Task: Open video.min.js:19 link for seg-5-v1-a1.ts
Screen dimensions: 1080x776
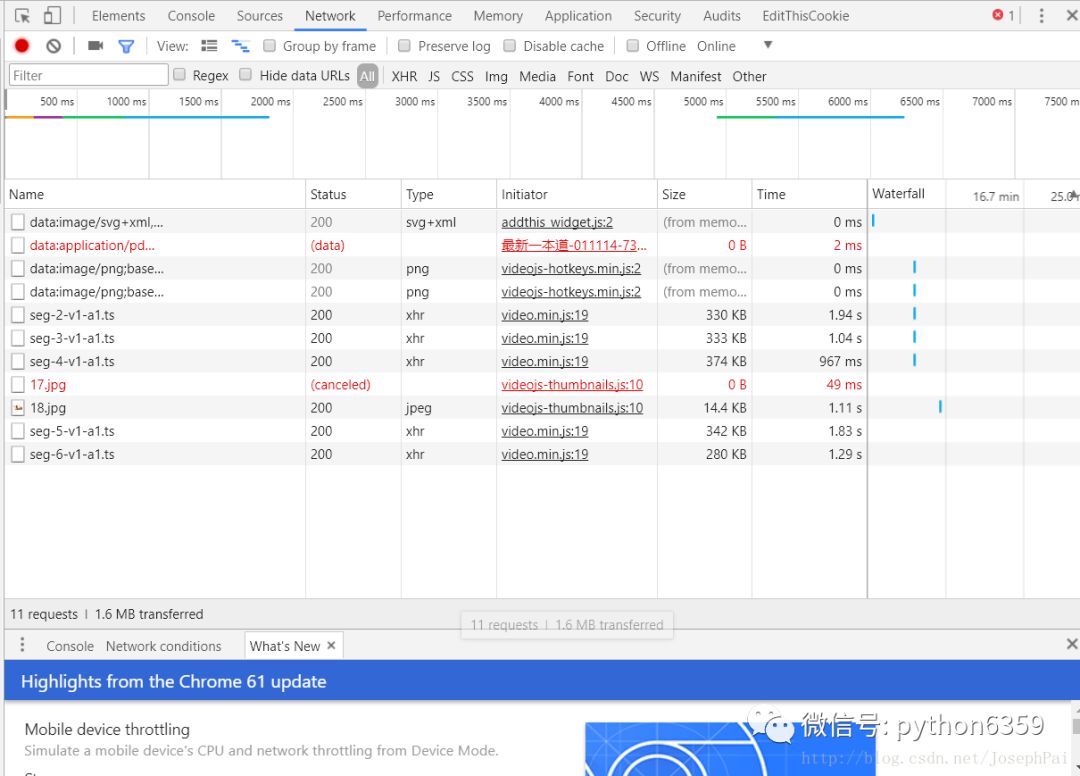Action: coord(545,431)
